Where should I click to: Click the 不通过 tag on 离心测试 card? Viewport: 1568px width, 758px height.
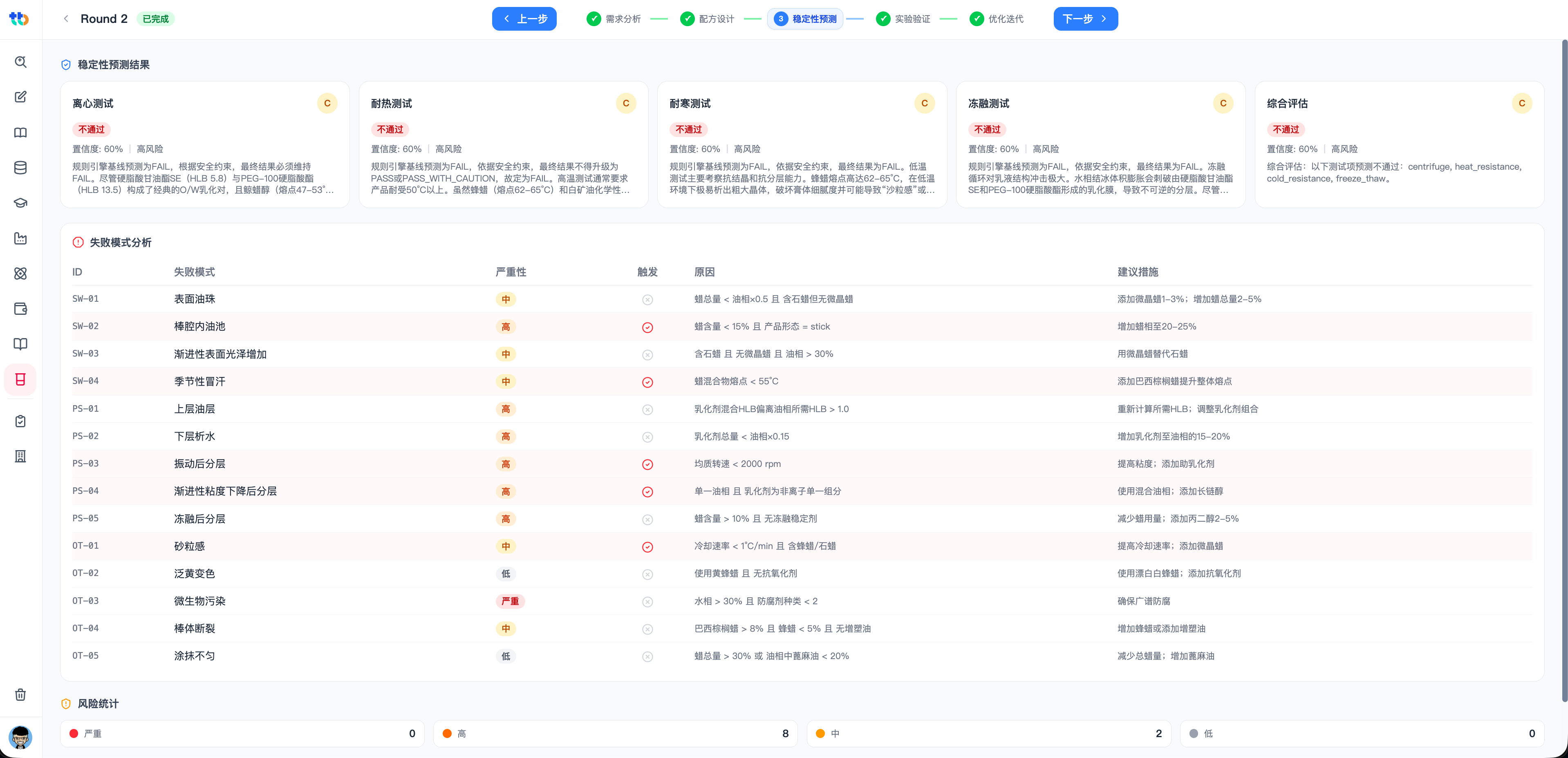click(91, 130)
